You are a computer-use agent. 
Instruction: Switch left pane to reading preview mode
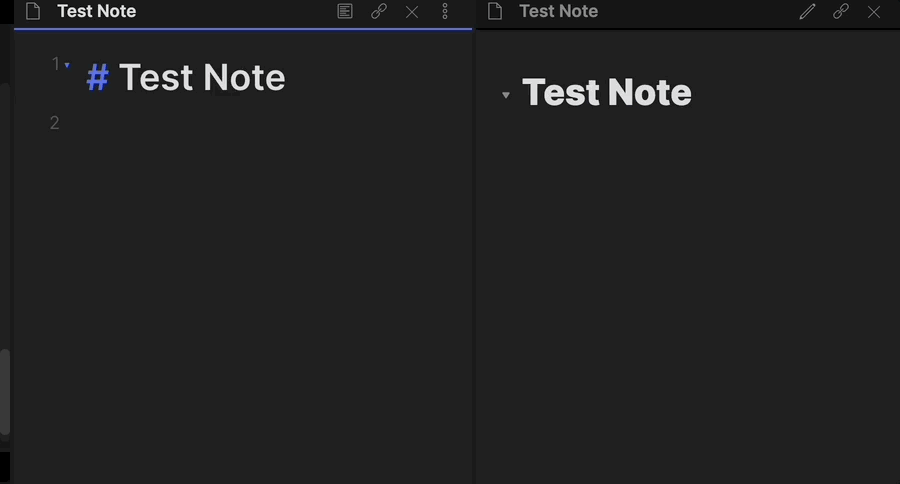click(x=345, y=11)
